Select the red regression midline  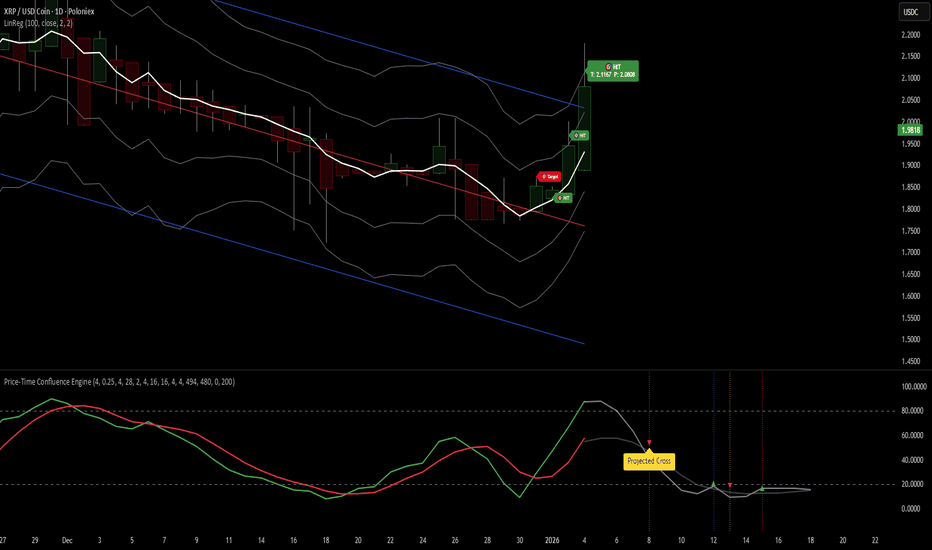coord(291,142)
